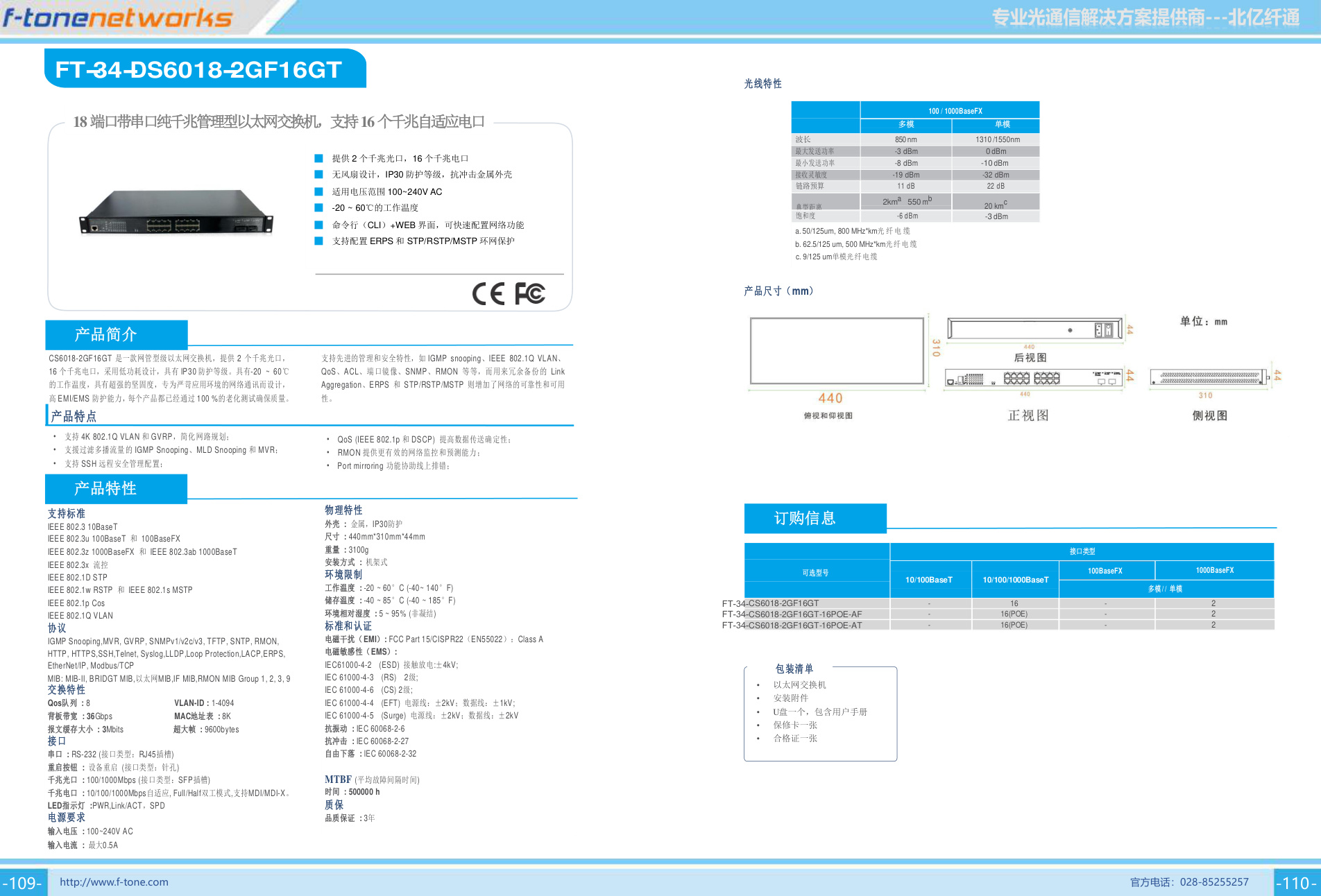Click the 正视图 front view diagram
This screenshot has width=1321, height=896.
click(x=1035, y=379)
